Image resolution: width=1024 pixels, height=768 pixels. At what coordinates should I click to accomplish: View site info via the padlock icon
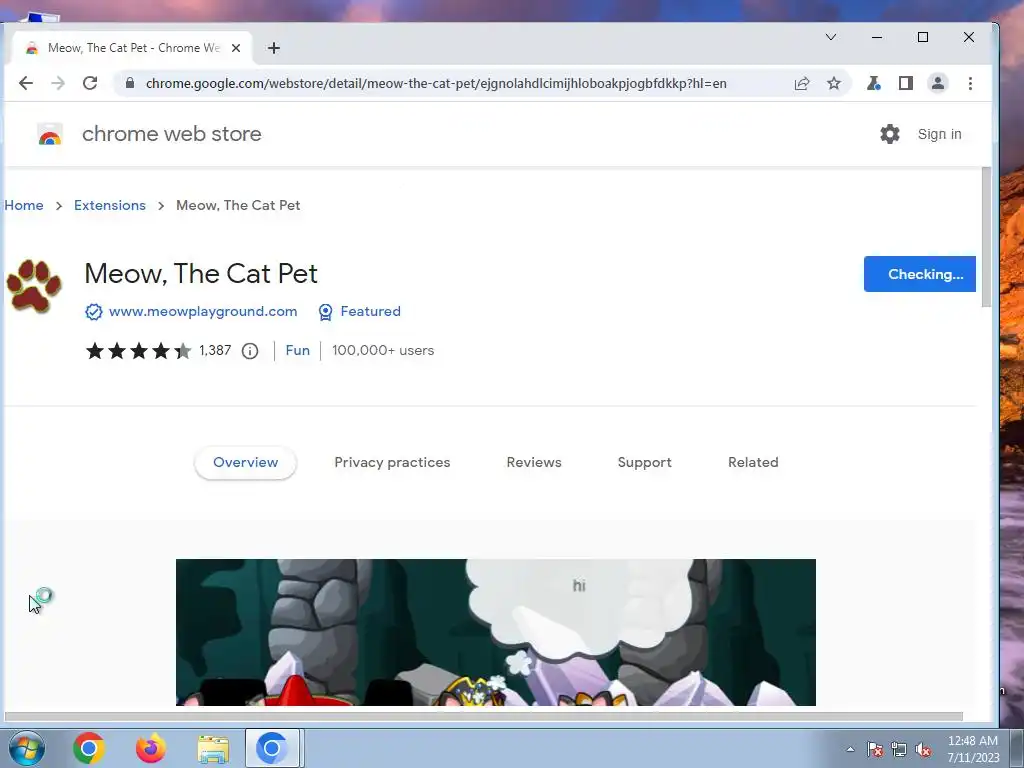129,83
